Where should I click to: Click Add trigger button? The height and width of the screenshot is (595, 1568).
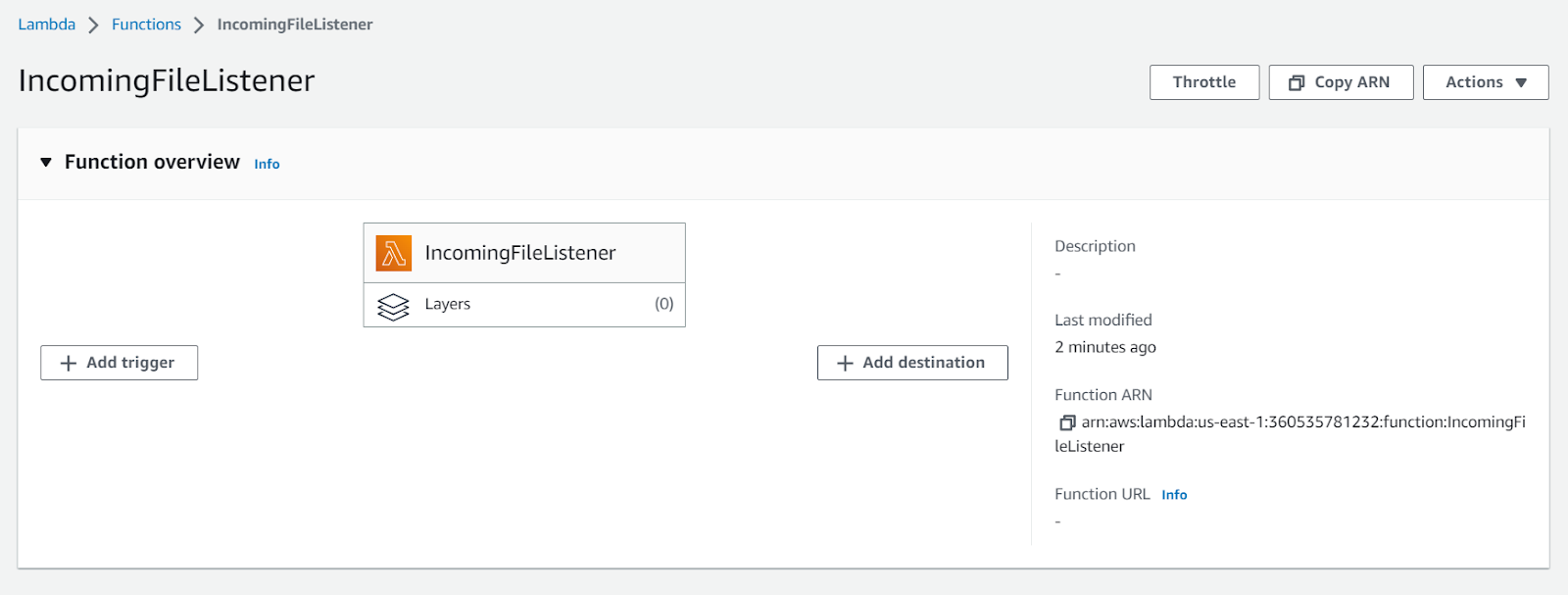tap(119, 363)
